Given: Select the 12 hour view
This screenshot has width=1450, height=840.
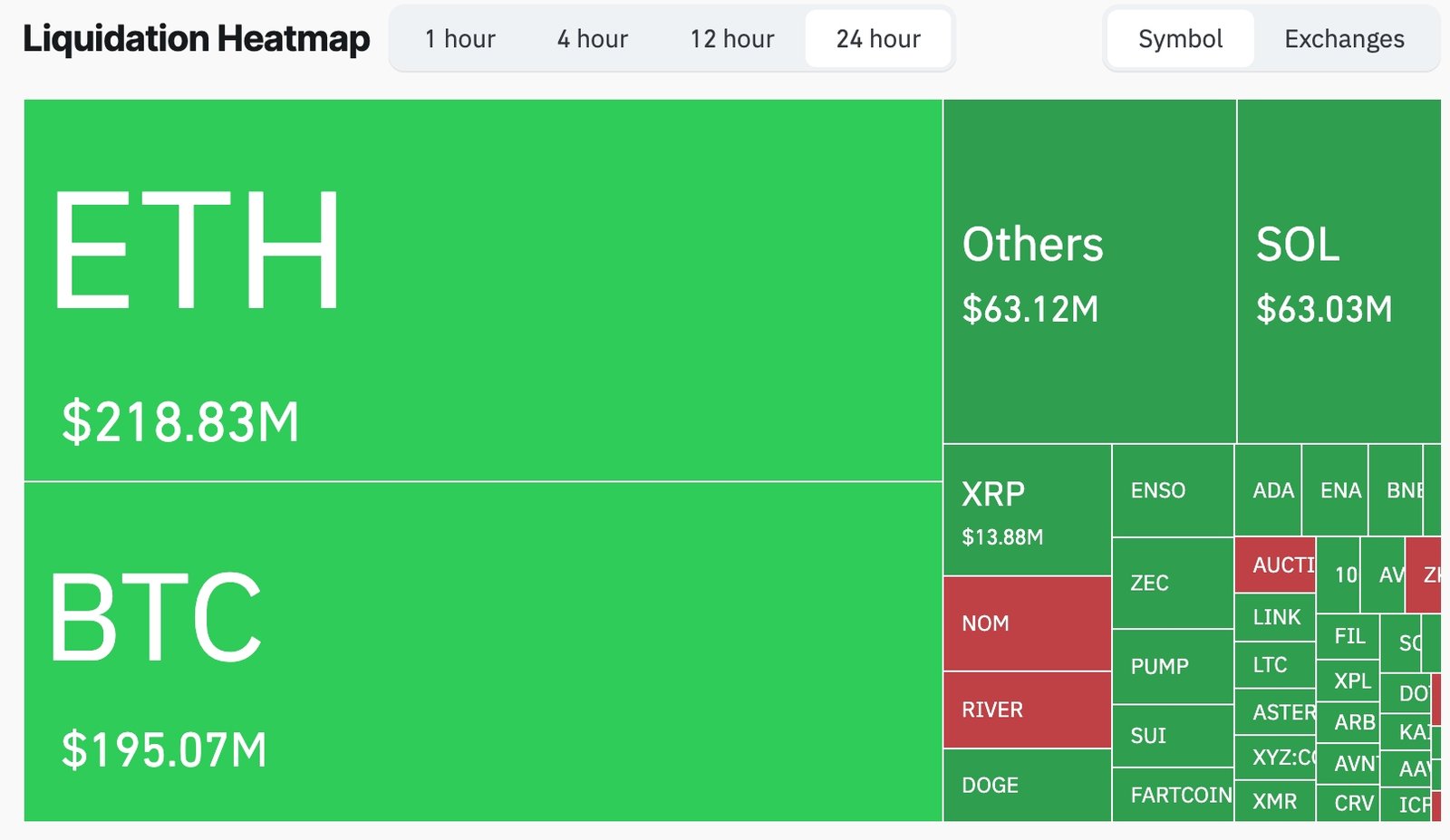Looking at the screenshot, I should click(x=730, y=39).
